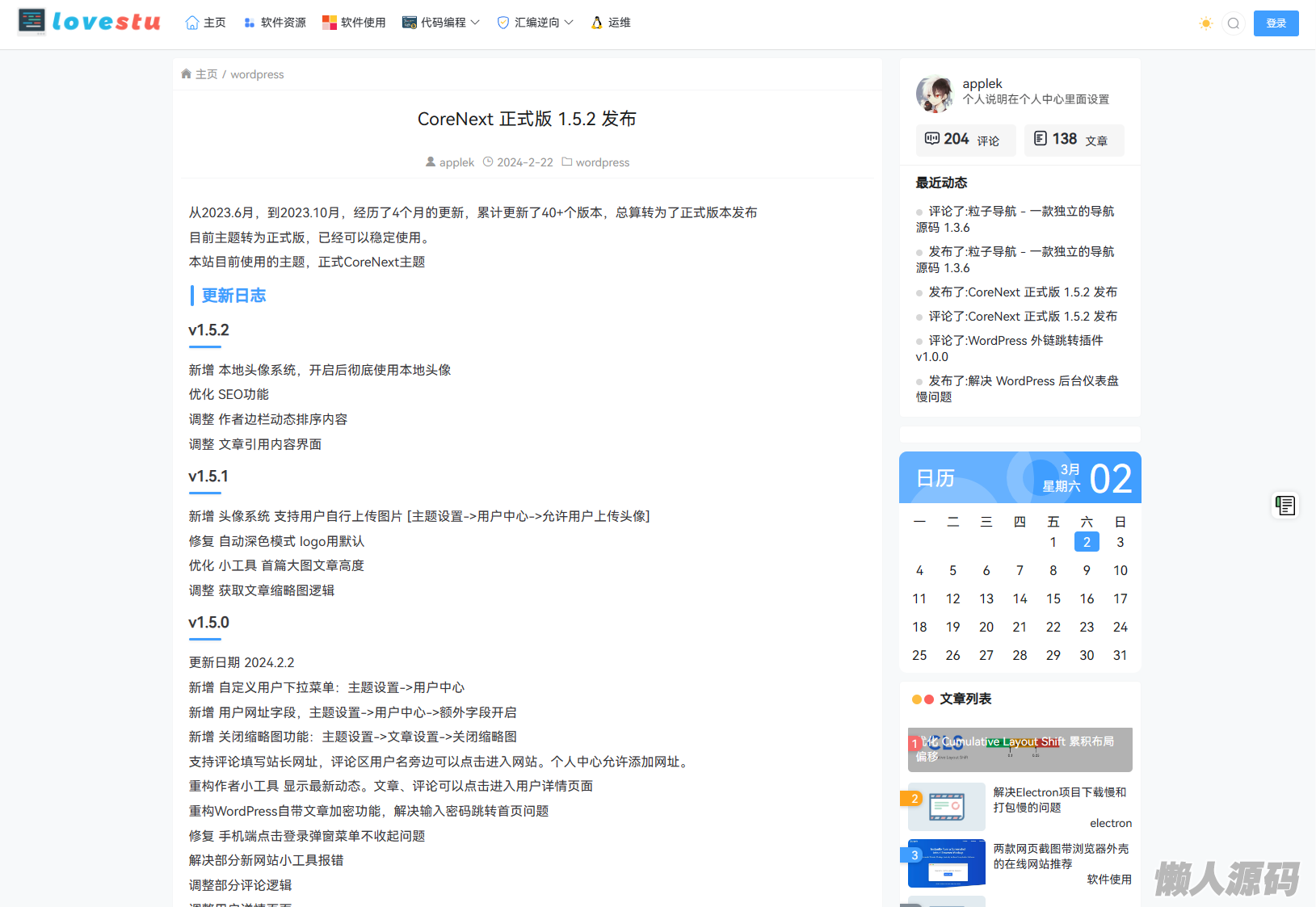Click the 运维 penguin icon
Viewport: 1316px width, 907px height.
pyautogui.click(x=597, y=23)
